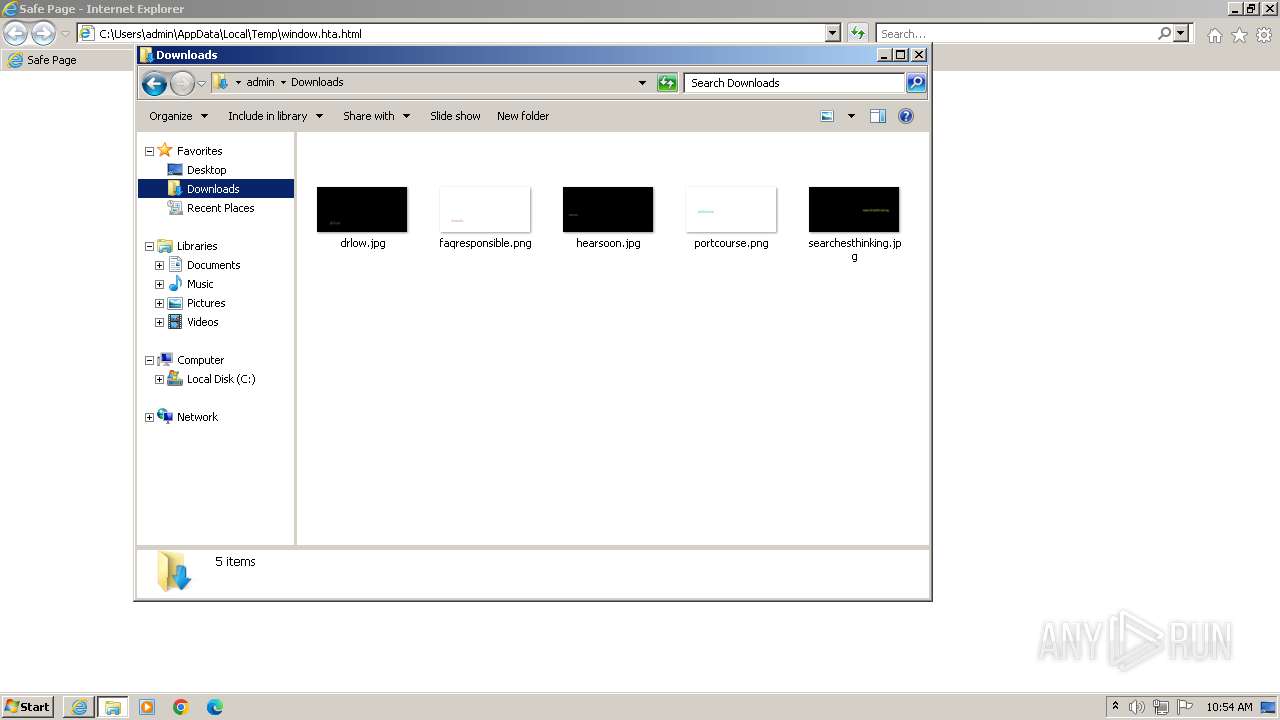Click the search magnifier in Downloads window
This screenshot has height=720, width=1280.
pos(916,83)
